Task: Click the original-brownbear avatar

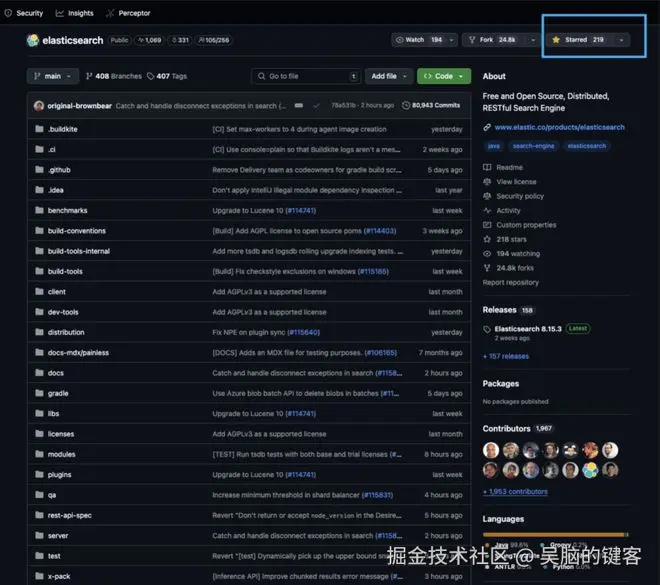Action: click(39, 106)
